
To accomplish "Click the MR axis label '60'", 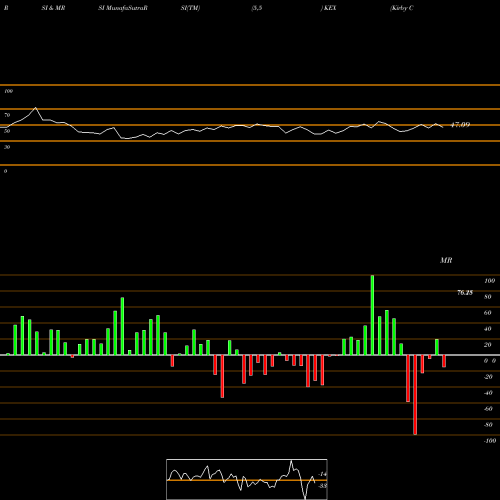I will pos(488,313).
